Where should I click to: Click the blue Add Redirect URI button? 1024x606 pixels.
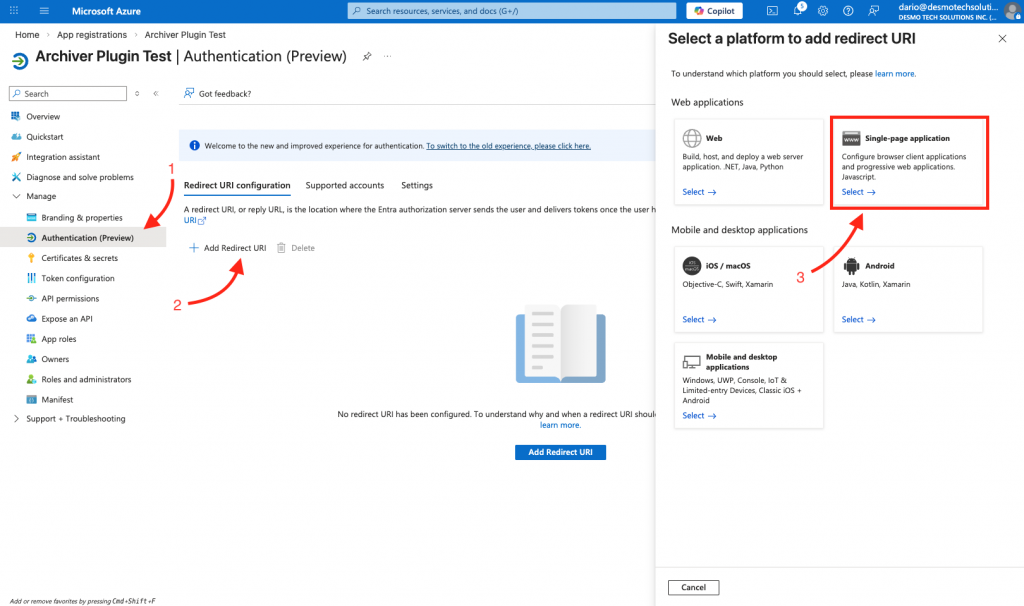pyautogui.click(x=560, y=452)
